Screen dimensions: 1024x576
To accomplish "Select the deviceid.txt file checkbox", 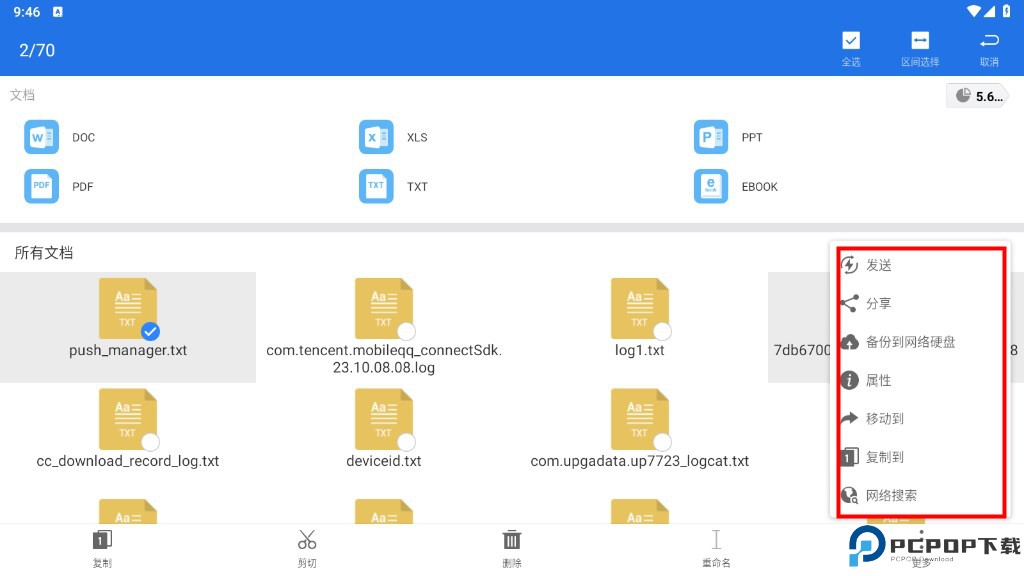I will click(x=406, y=442).
